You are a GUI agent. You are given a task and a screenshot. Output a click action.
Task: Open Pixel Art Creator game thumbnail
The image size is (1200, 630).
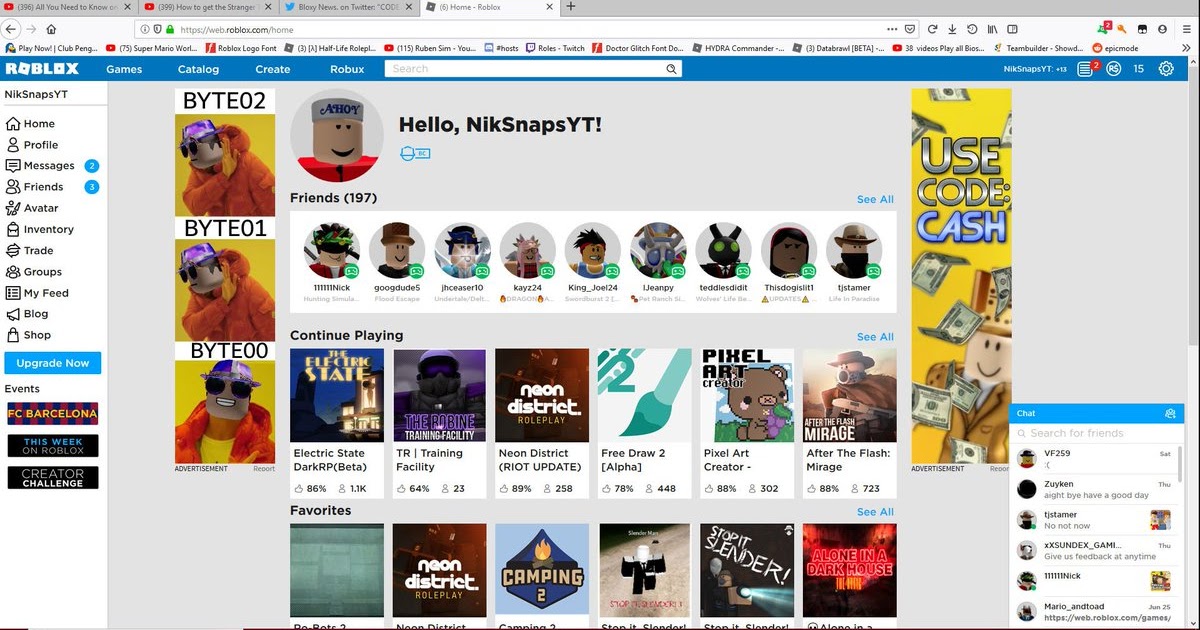[747, 395]
